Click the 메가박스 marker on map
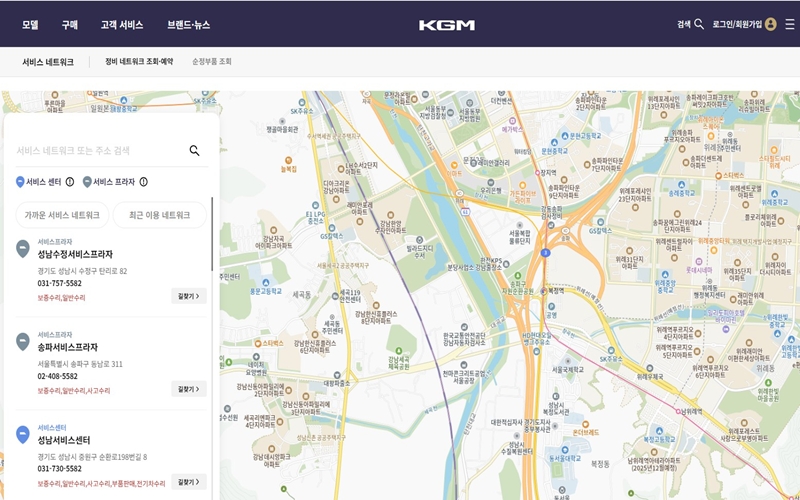This screenshot has width=800, height=500. (x=512, y=121)
